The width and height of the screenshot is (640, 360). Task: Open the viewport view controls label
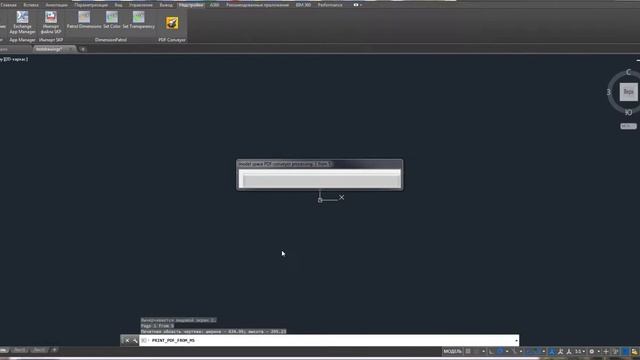(x=14, y=59)
